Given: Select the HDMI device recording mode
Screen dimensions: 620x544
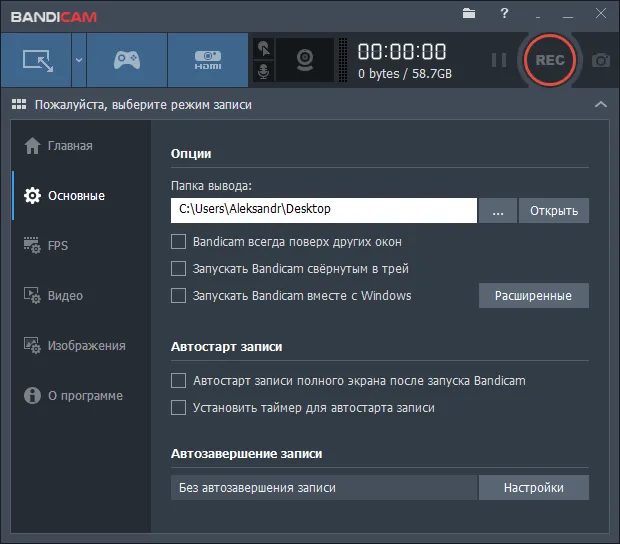Looking at the screenshot, I should point(208,60).
